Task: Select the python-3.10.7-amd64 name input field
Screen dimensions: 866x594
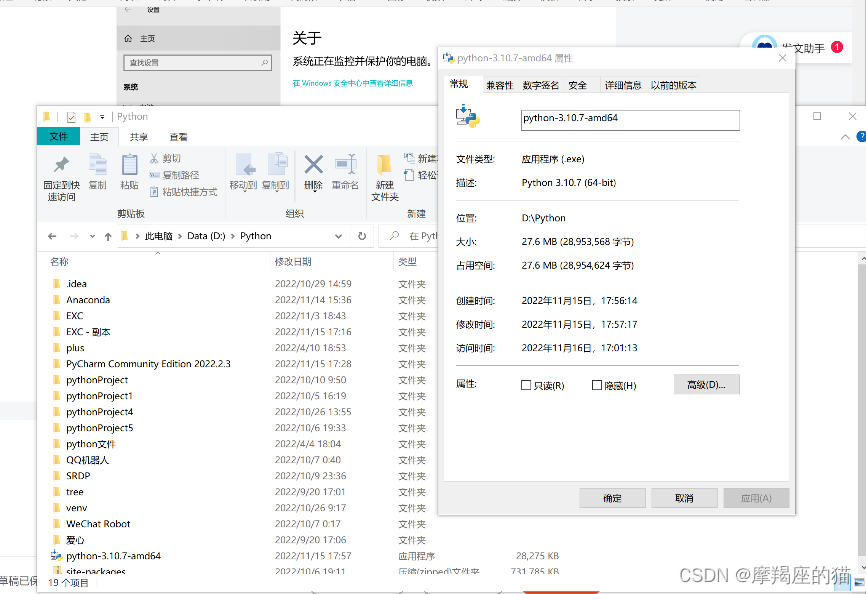Action: pyautogui.click(x=630, y=119)
